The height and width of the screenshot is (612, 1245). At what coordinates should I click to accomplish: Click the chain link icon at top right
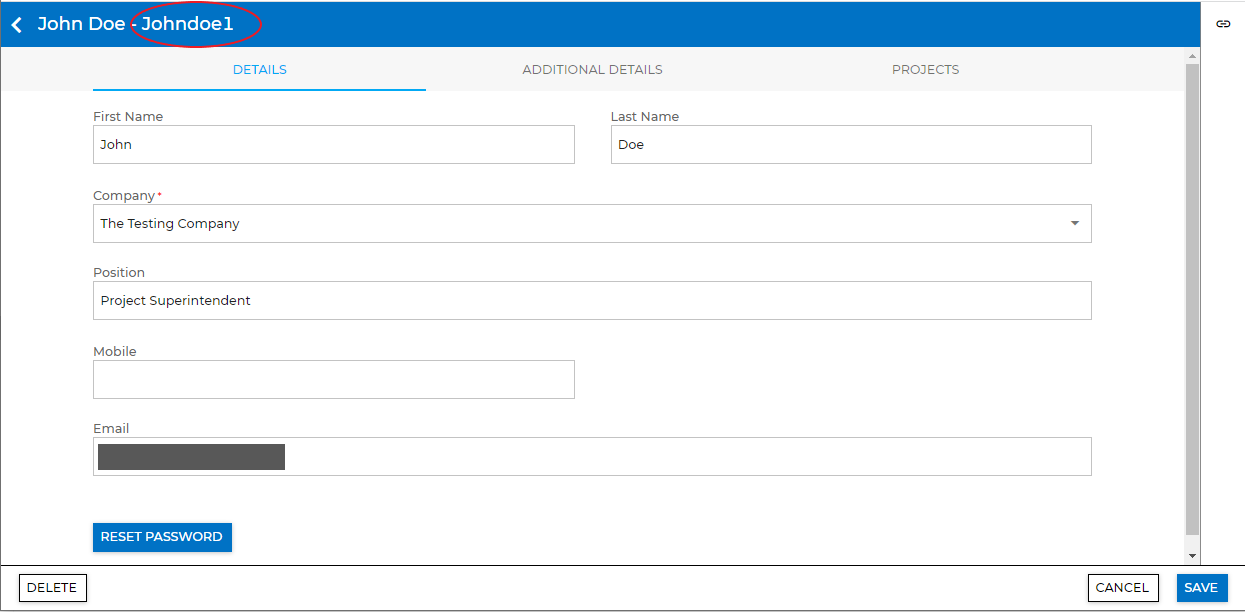click(x=1223, y=24)
